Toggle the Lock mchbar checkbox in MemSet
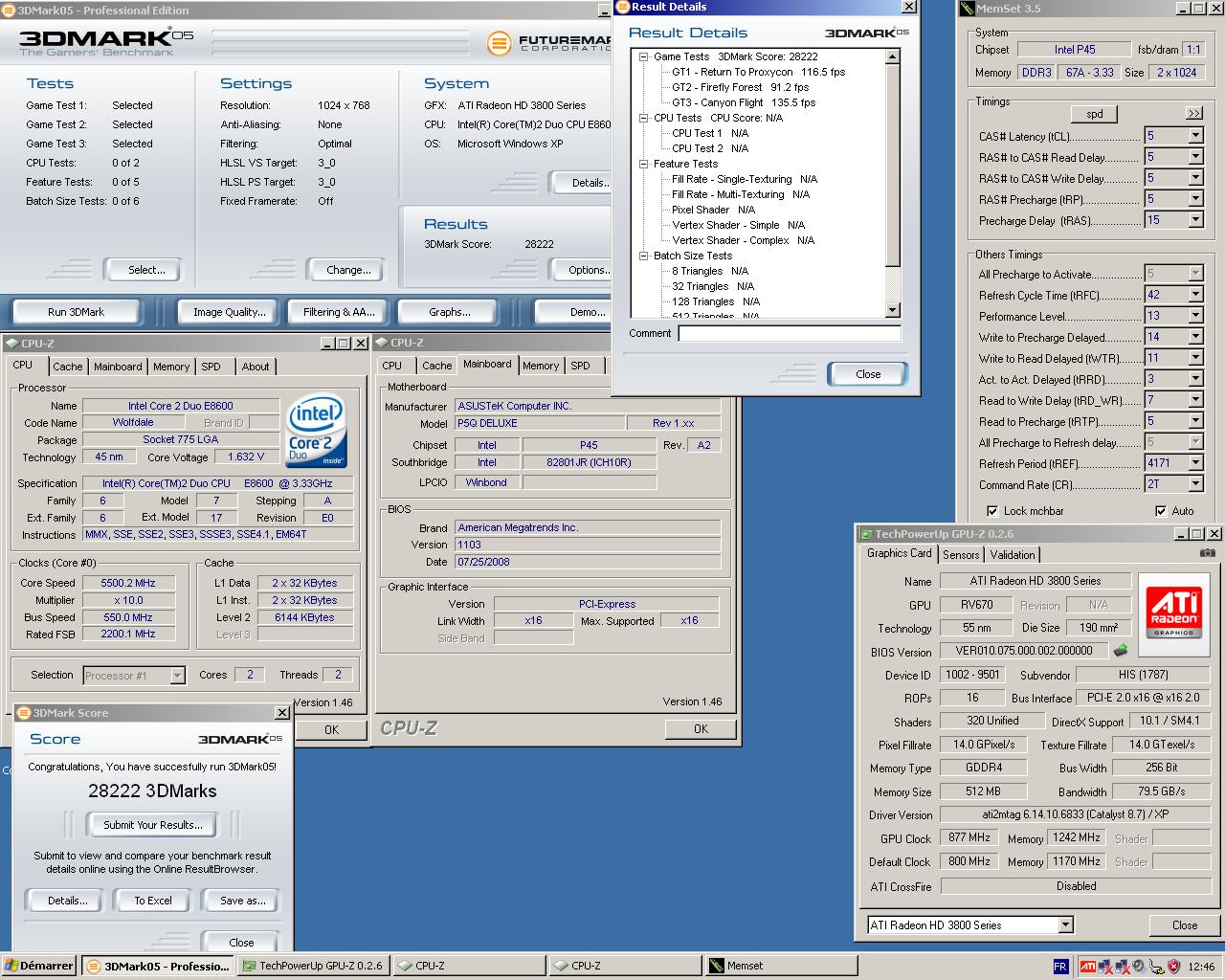 pos(992,511)
